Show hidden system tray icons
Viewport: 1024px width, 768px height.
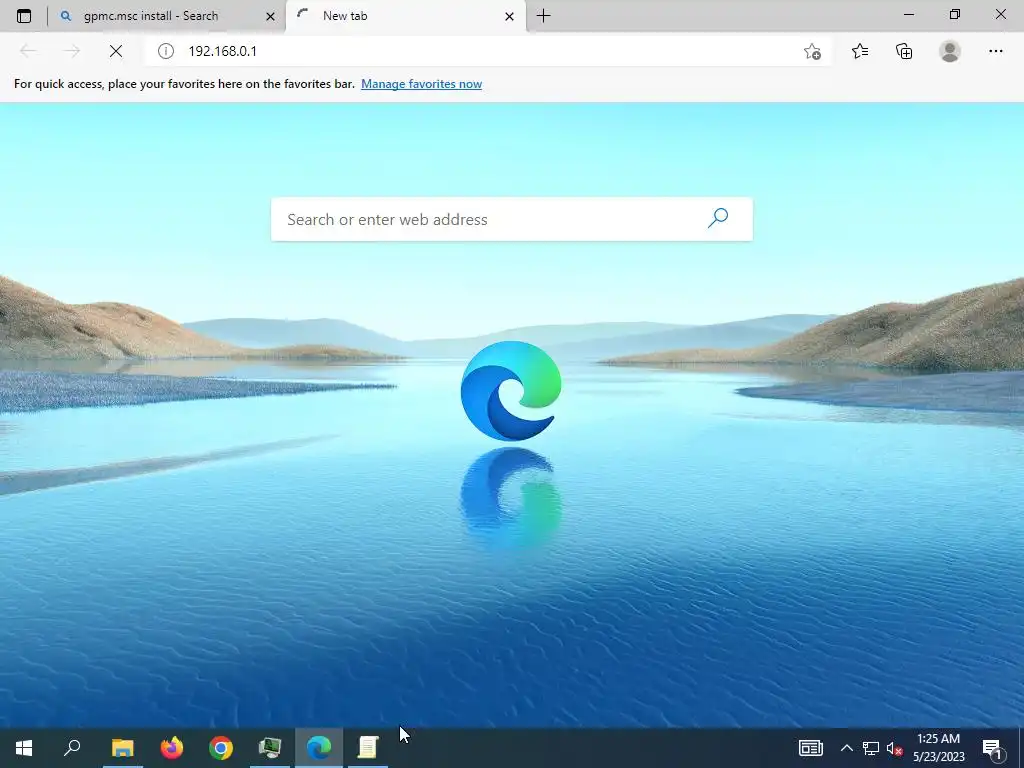click(846, 748)
